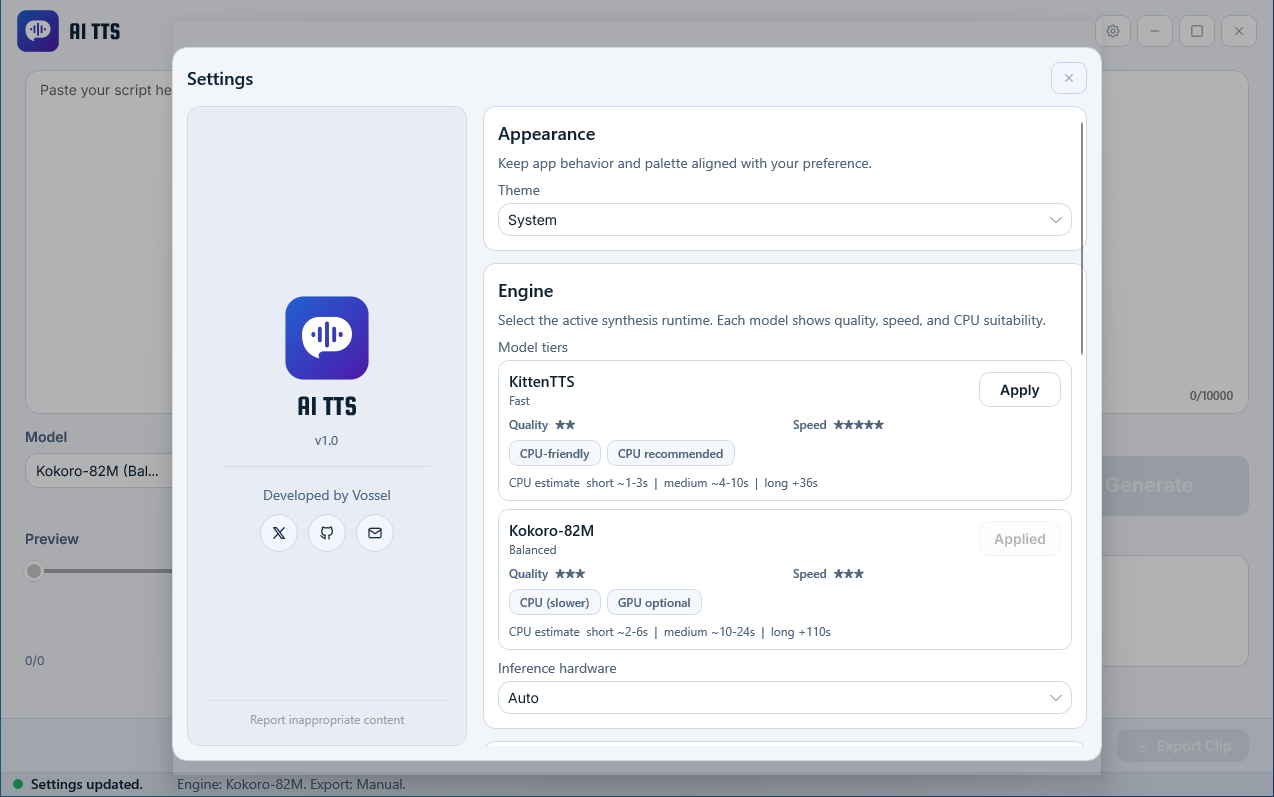Image resolution: width=1274 pixels, height=797 pixels.
Task: Click the green status indicator dot
Action: tap(17, 784)
